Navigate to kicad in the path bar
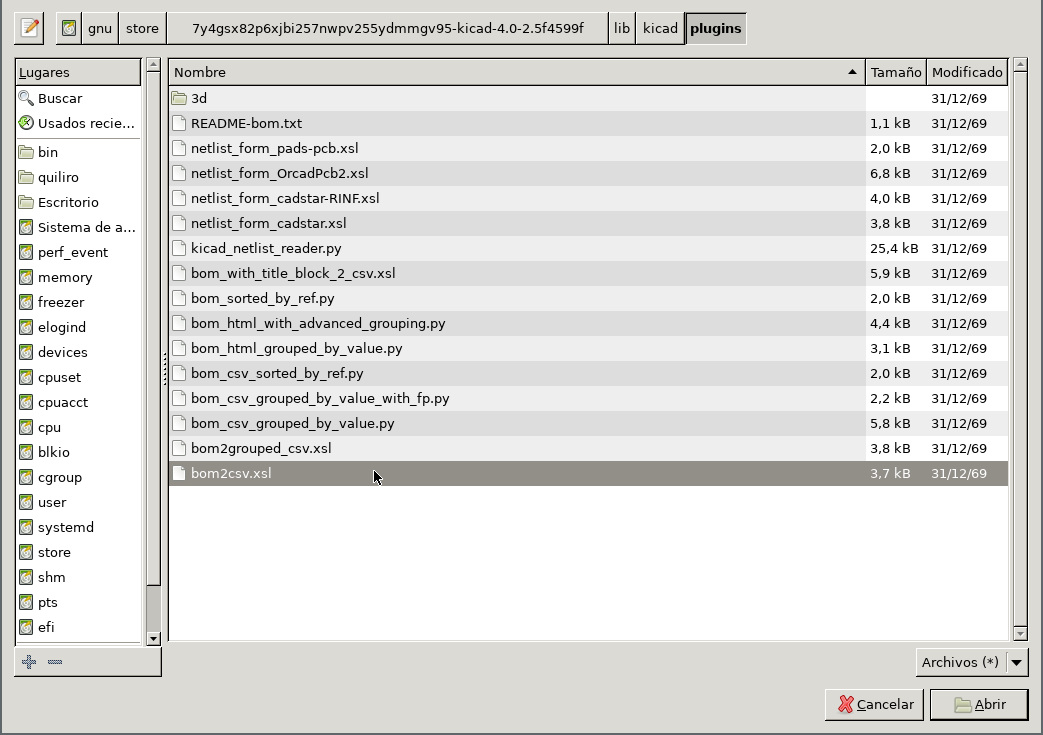Viewport: 1043px width, 735px height. click(x=660, y=29)
